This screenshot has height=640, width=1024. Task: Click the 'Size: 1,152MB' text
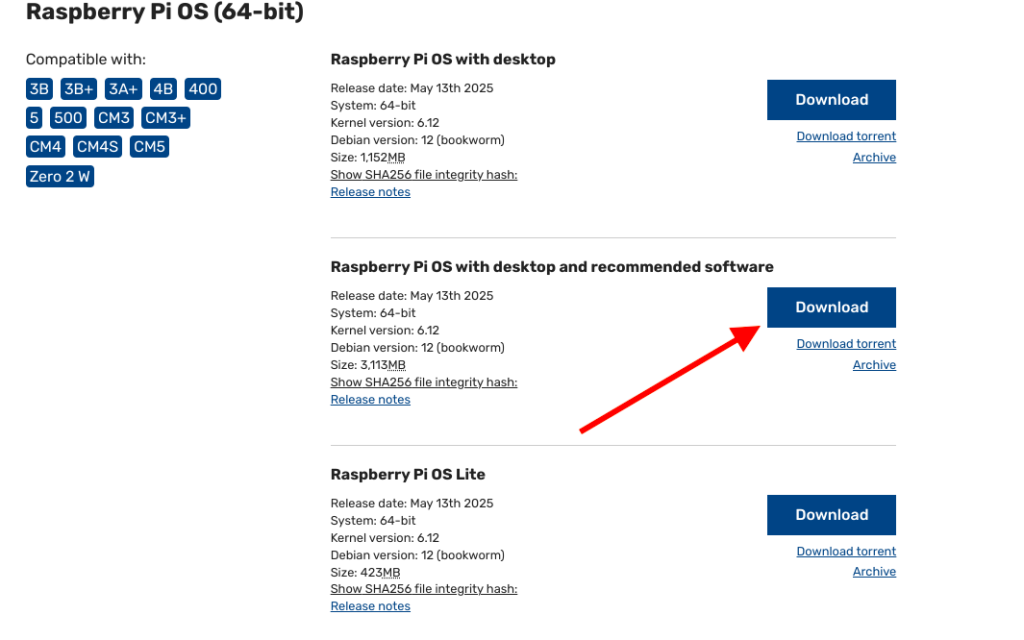(368, 157)
